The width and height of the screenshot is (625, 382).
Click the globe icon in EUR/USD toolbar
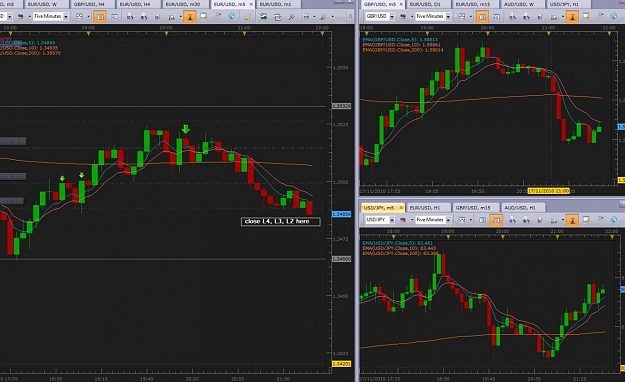[231, 16]
